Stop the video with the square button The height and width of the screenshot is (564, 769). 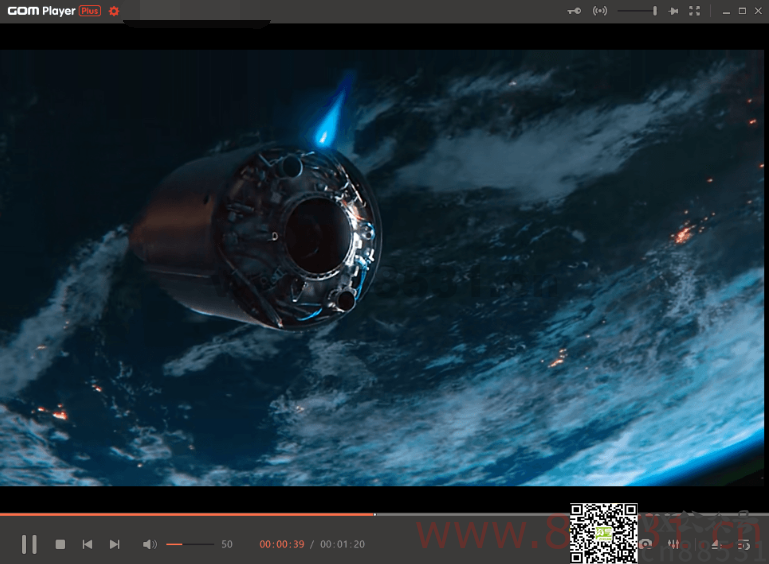(x=60, y=544)
